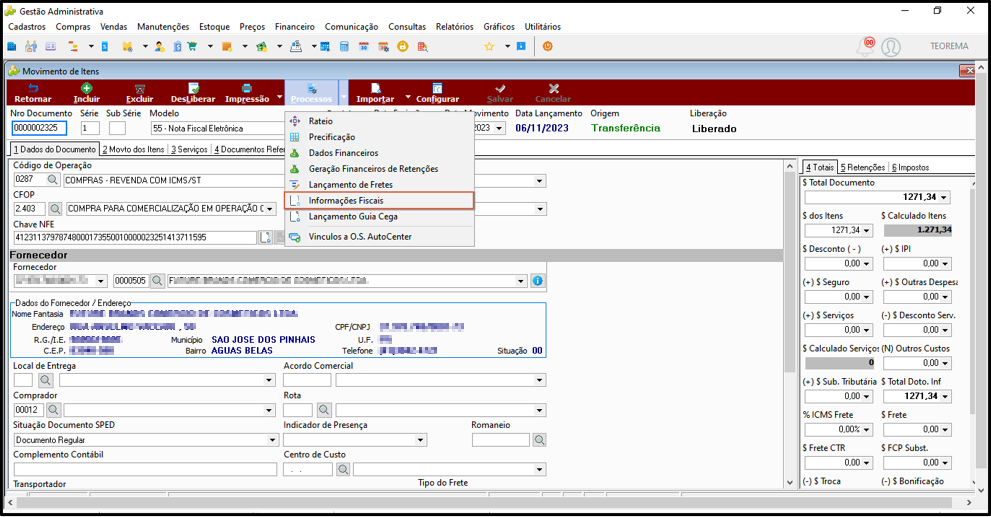Click the Série input field
991x517 pixels.
[x=90, y=128]
